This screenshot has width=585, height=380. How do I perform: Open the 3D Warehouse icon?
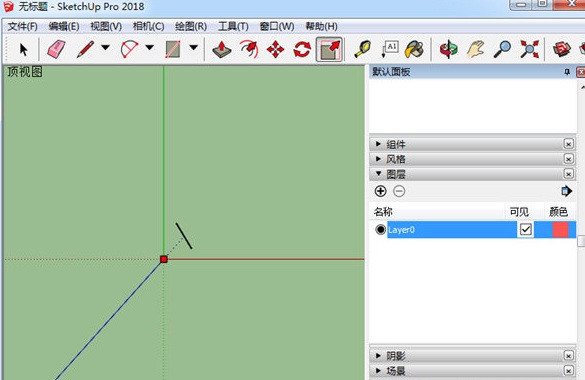(562, 49)
